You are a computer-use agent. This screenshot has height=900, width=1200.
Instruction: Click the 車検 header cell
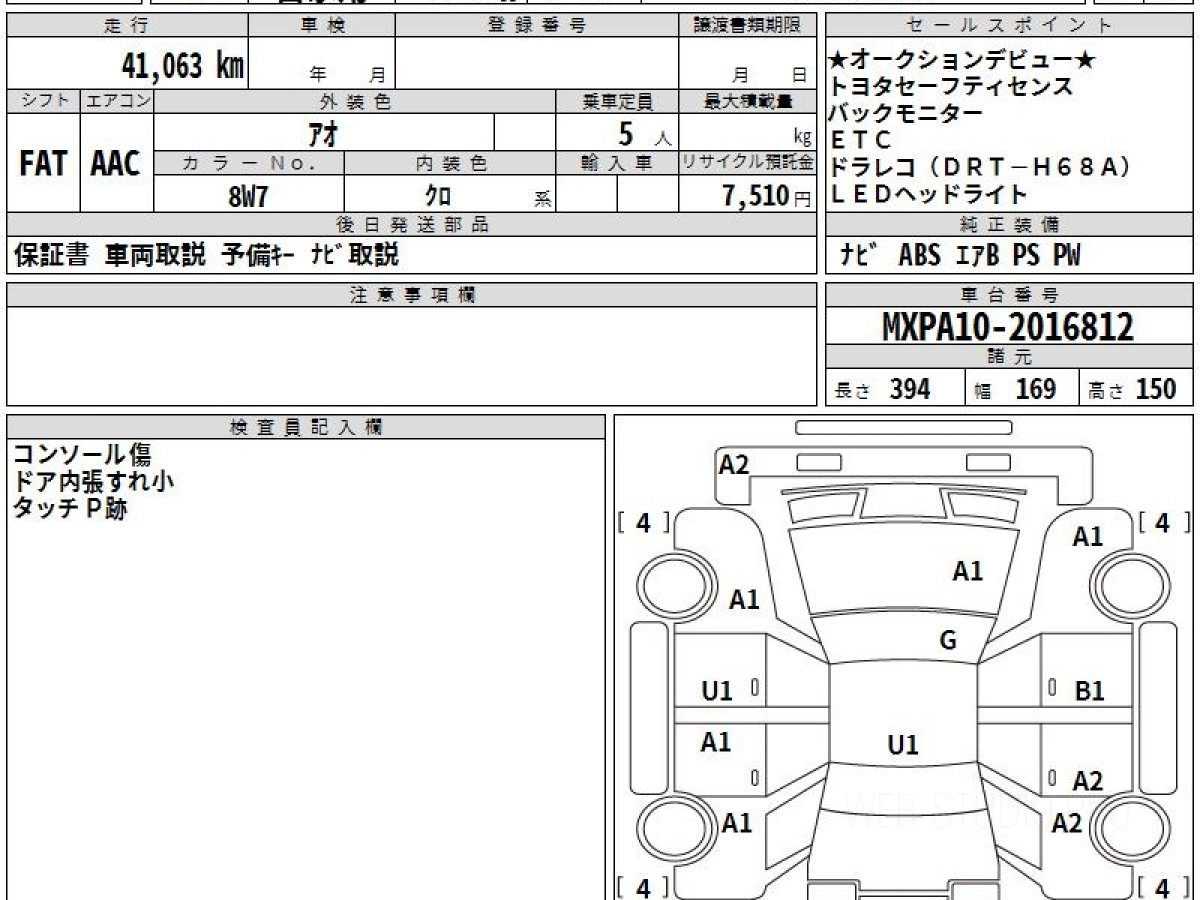pyautogui.click(x=322, y=26)
